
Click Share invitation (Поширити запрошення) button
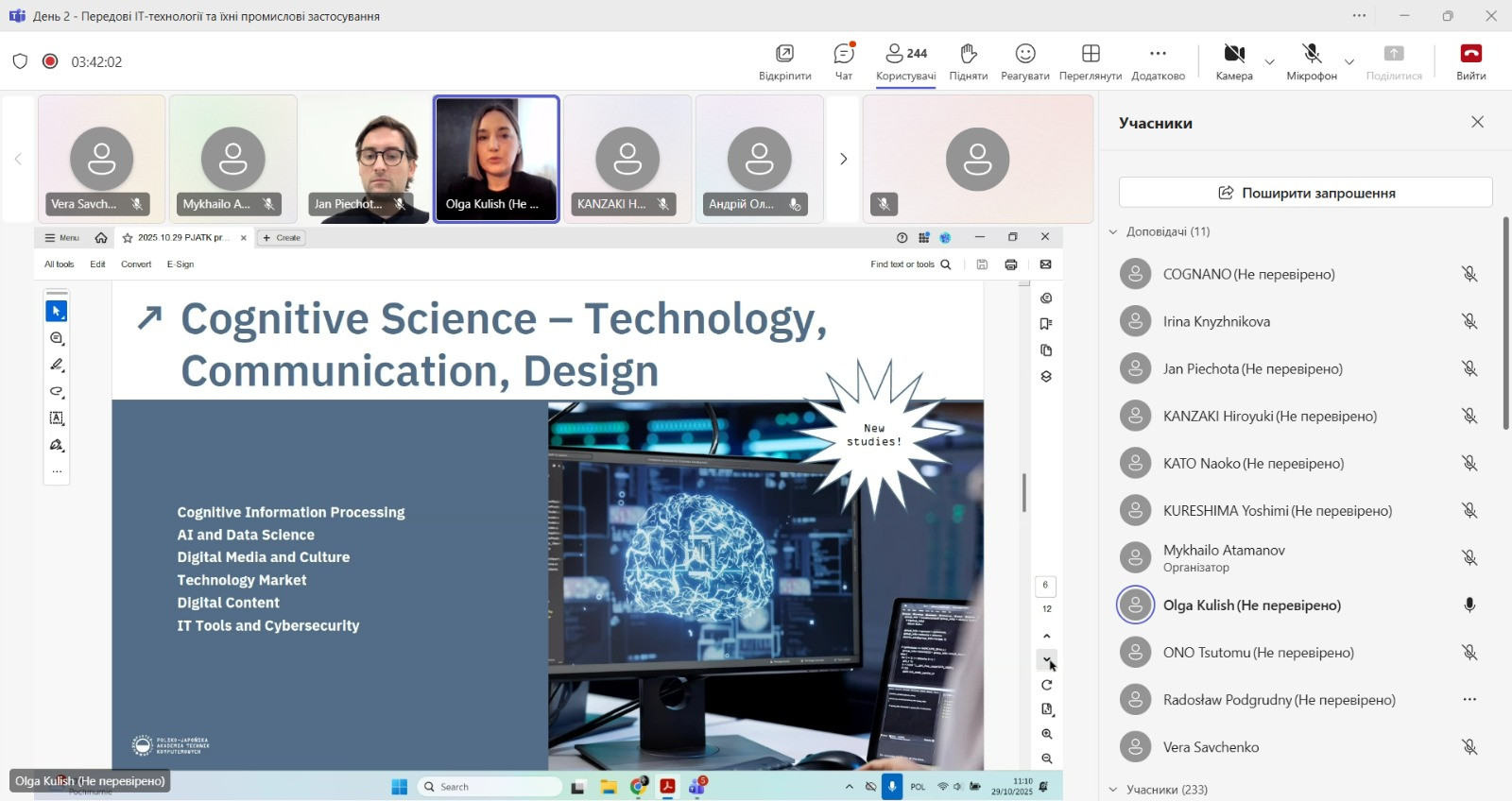click(1305, 193)
